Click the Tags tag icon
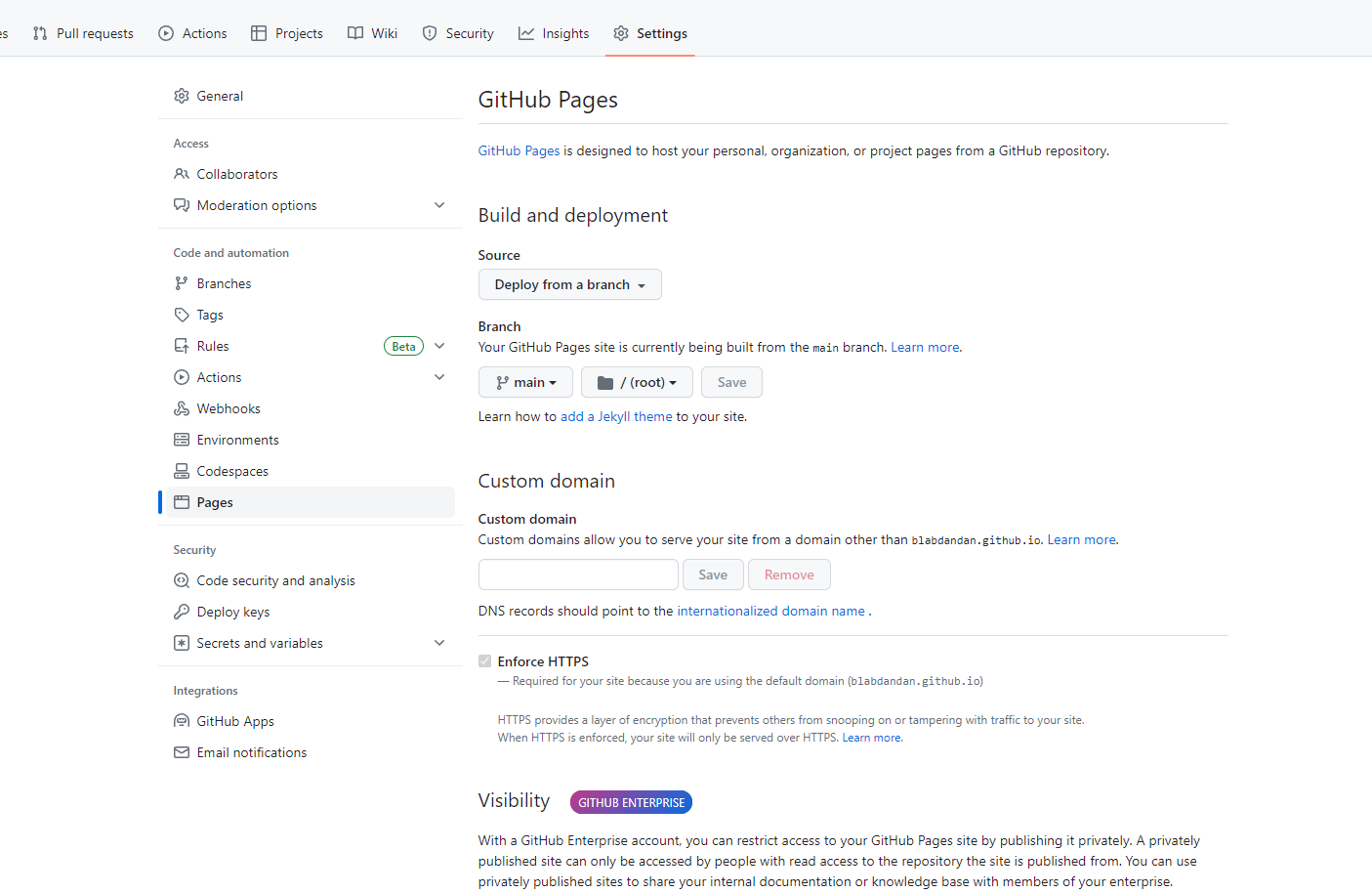 [182, 315]
